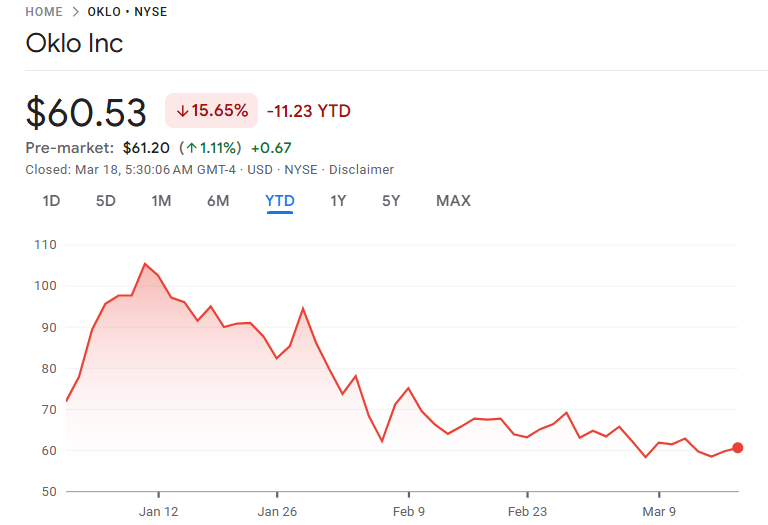Click the red endpoint dot on chart
Viewport: 768px width, 525px height.
point(738,448)
